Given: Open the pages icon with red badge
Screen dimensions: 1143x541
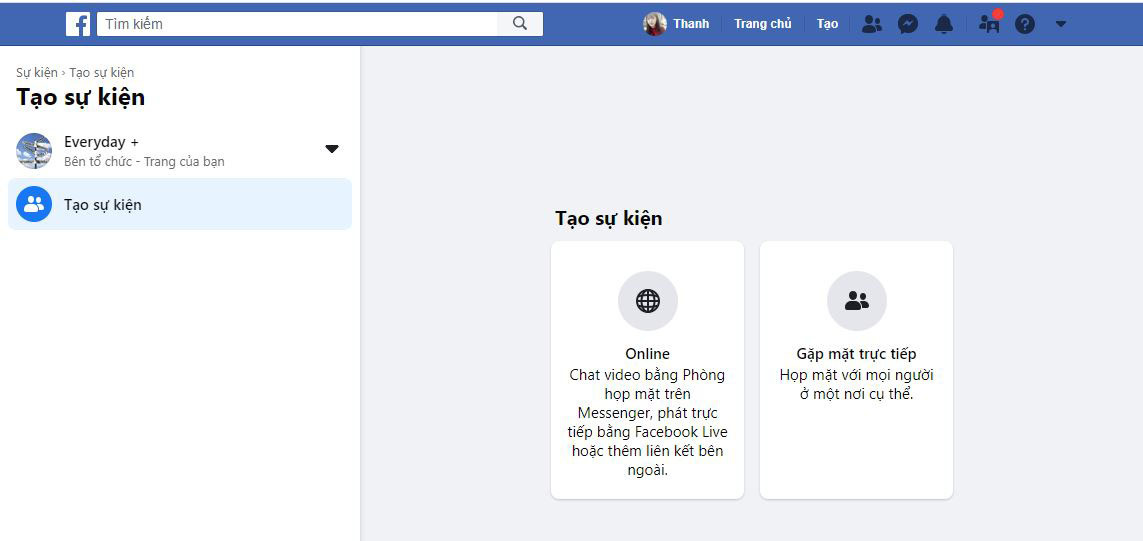Looking at the screenshot, I should coord(989,23).
